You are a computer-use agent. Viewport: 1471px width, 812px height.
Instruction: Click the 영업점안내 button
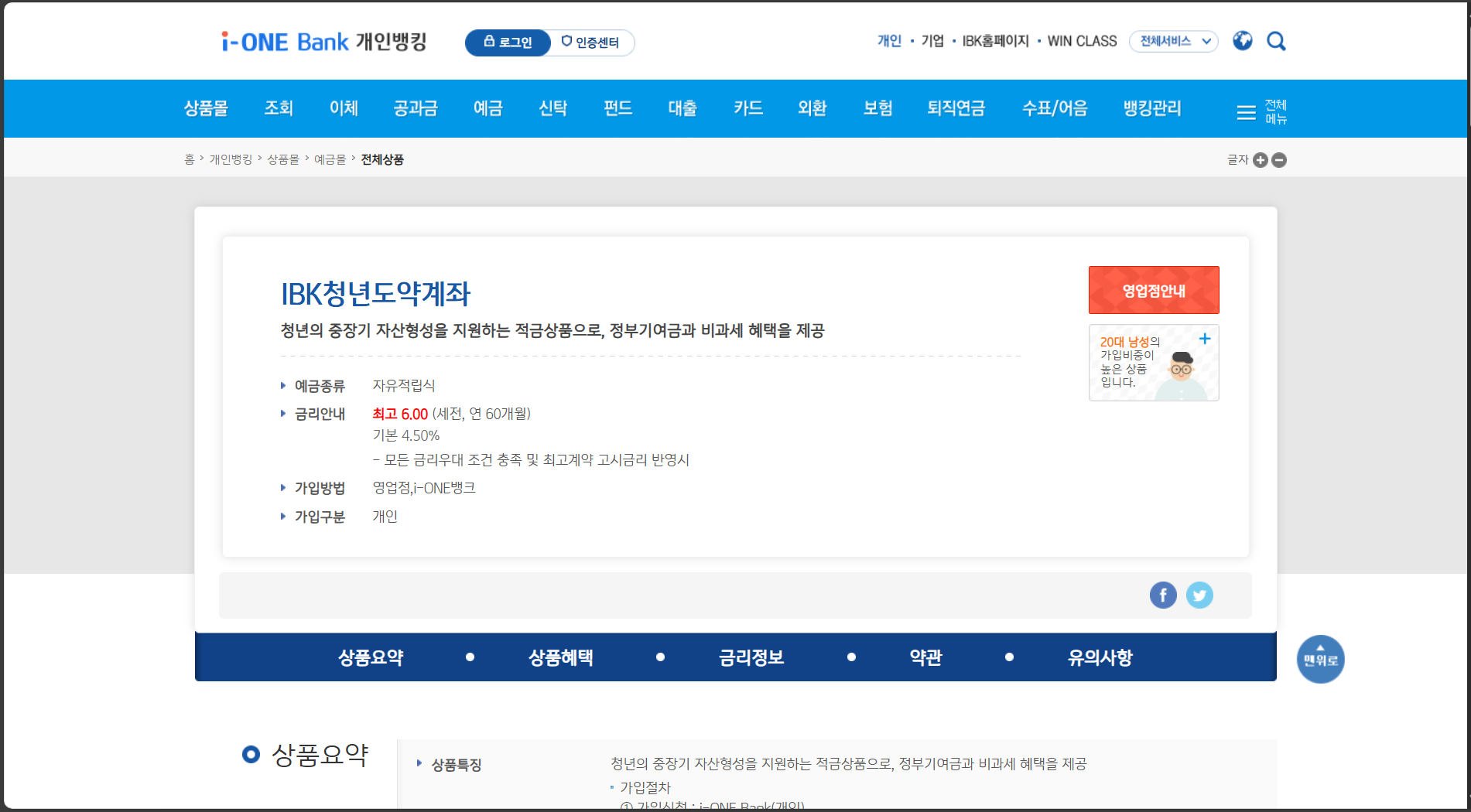point(1154,290)
